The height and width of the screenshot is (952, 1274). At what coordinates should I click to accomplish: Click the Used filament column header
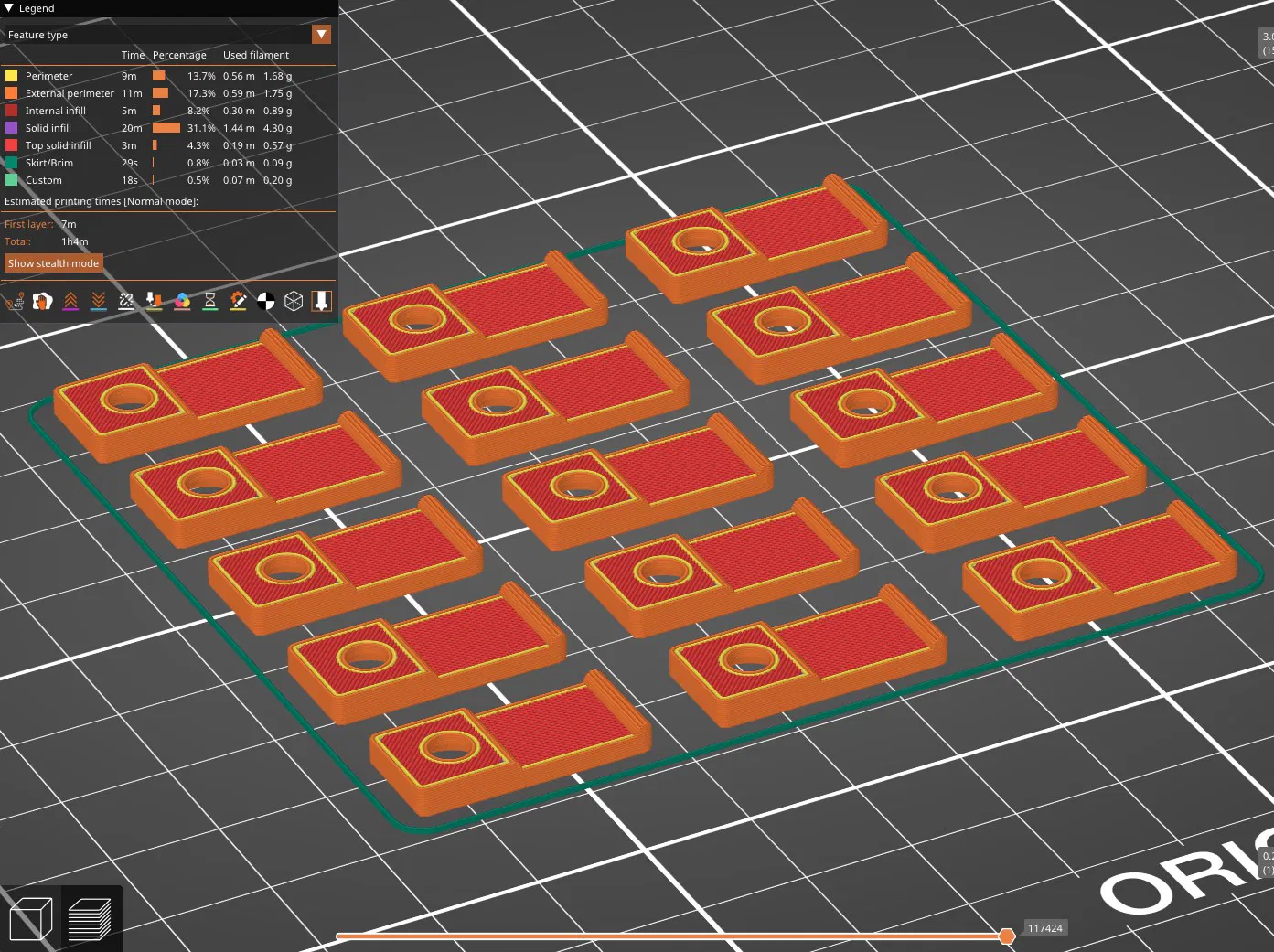tap(256, 55)
